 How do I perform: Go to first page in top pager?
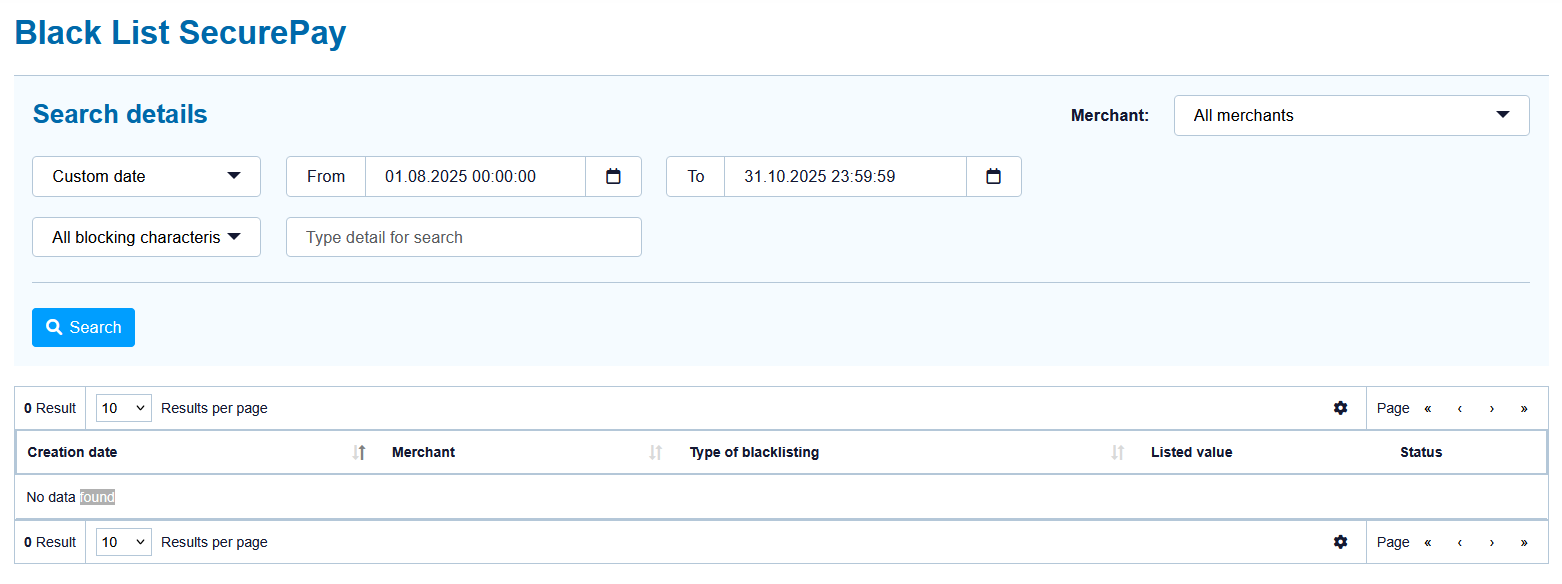(1427, 408)
